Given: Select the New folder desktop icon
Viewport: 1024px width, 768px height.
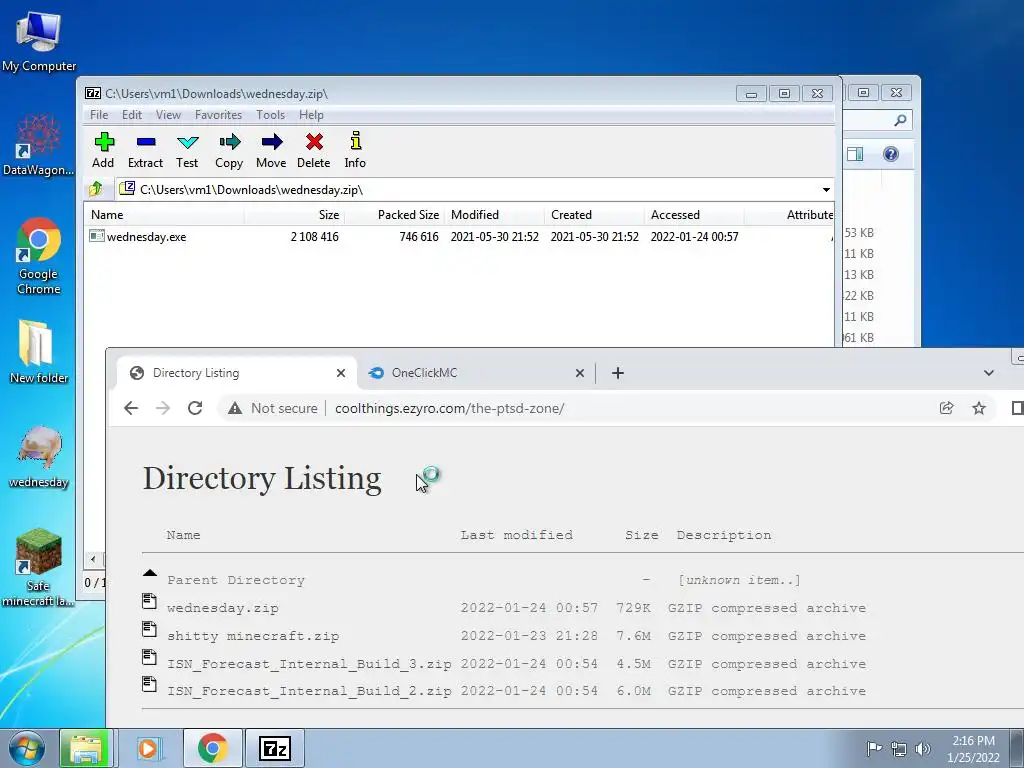Looking at the screenshot, I should (39, 351).
